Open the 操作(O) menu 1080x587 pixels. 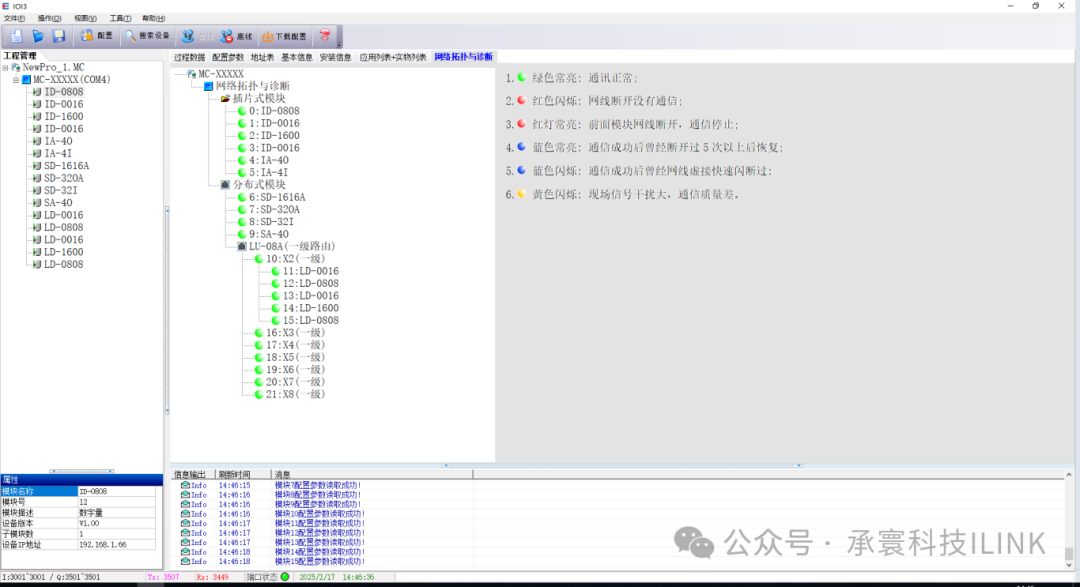click(x=49, y=19)
